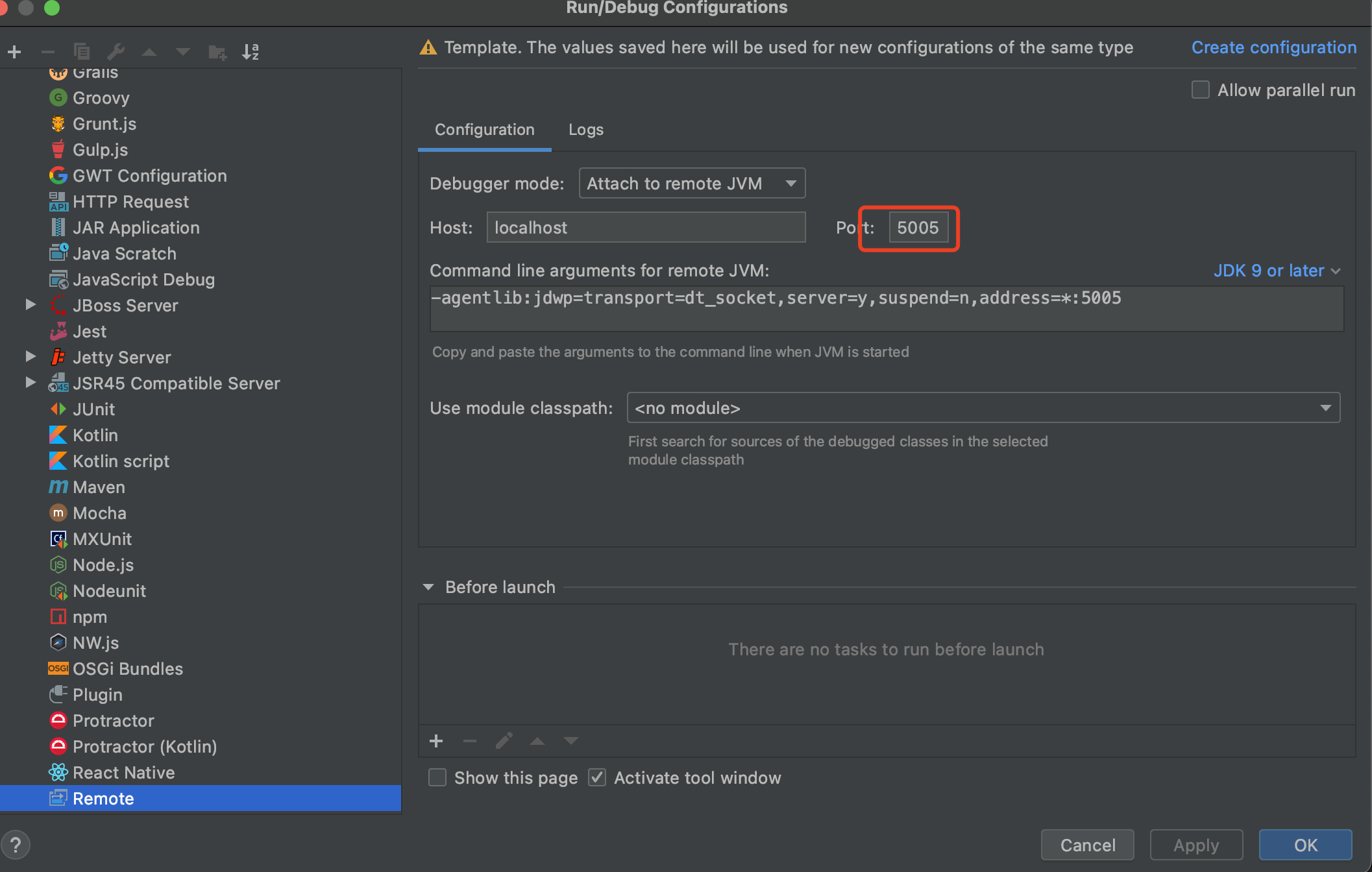Click Before launch move down arrow
This screenshot has height=872, width=1372.
tap(571, 741)
